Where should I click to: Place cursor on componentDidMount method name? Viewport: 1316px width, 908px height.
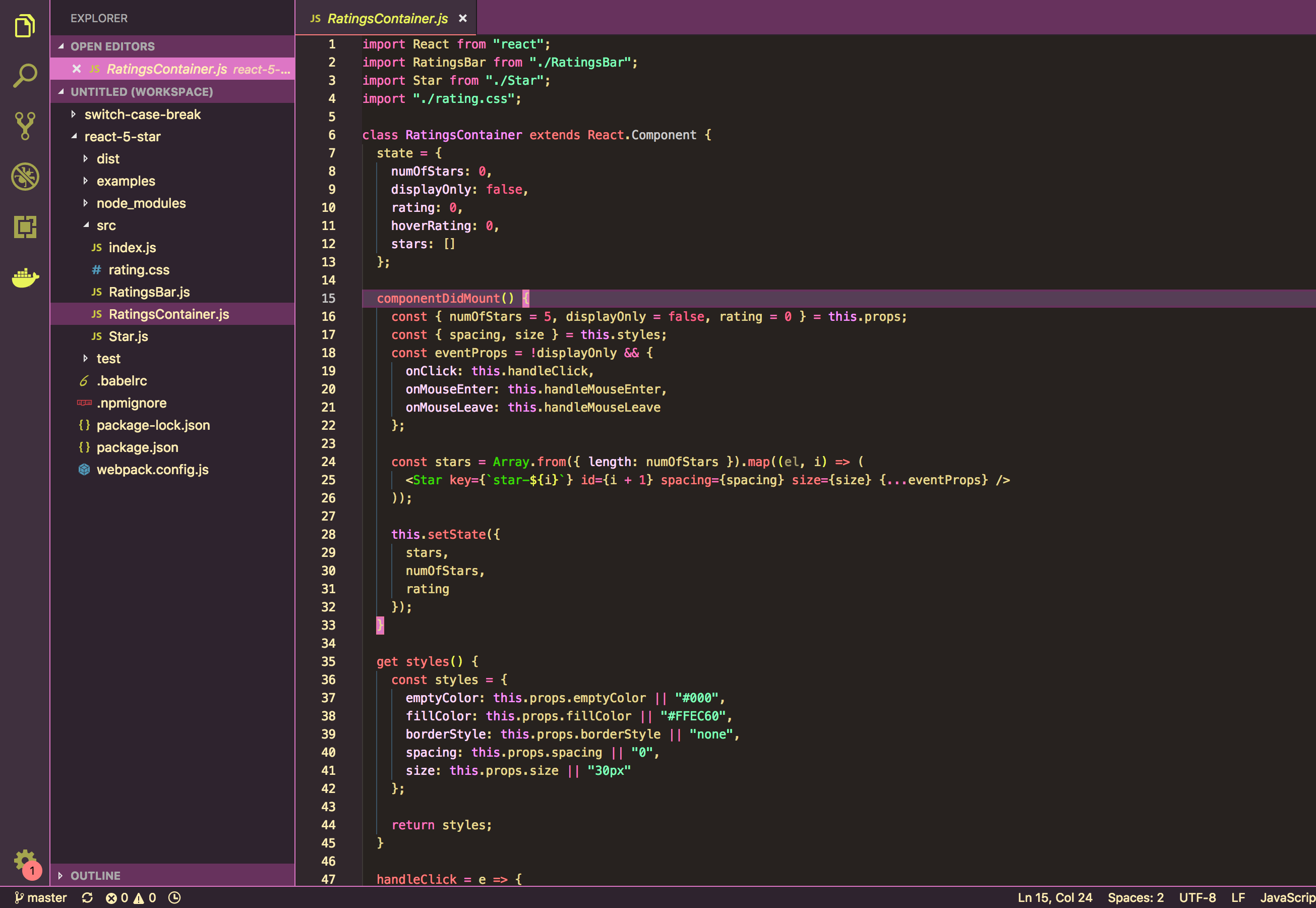coord(438,298)
